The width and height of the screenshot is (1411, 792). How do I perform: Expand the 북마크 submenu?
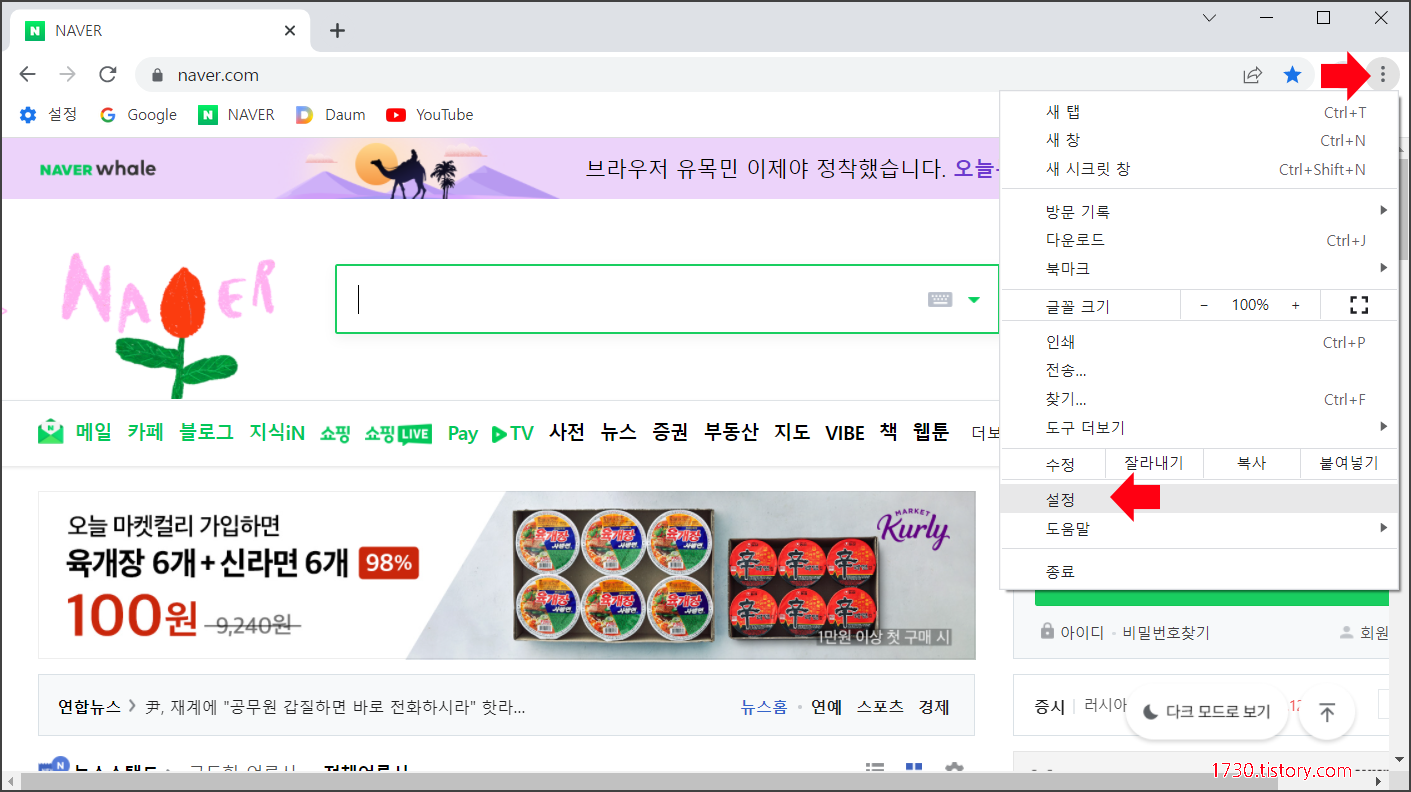pos(1199,268)
